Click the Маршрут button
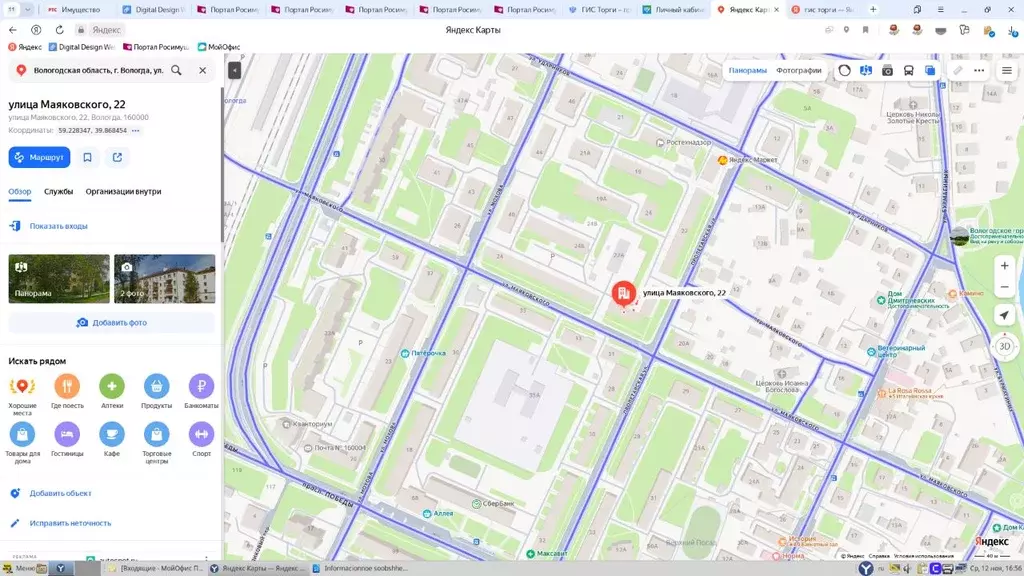Image resolution: width=1024 pixels, height=576 pixels. [39, 157]
